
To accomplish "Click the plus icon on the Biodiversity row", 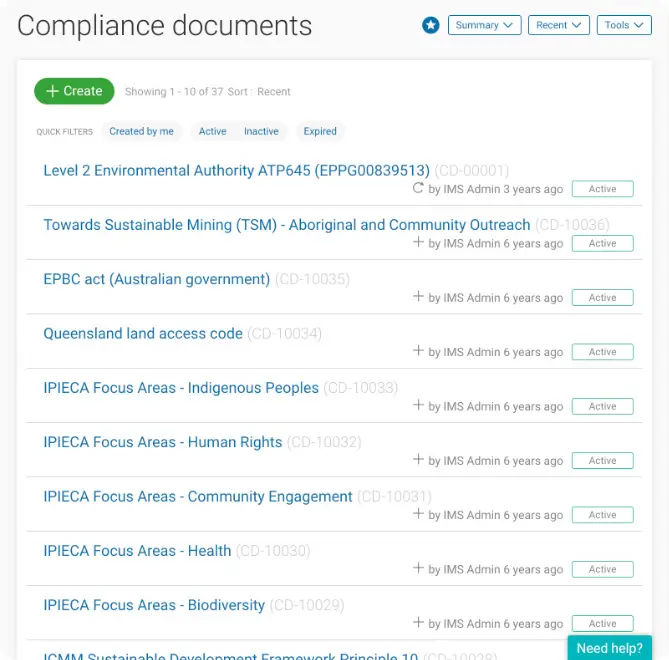I will coord(418,622).
